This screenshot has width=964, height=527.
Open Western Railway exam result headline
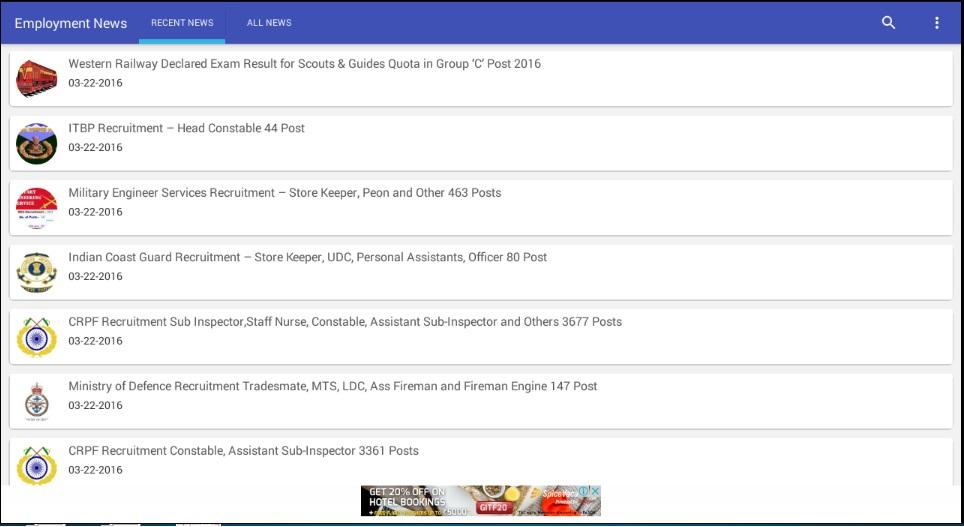click(304, 64)
